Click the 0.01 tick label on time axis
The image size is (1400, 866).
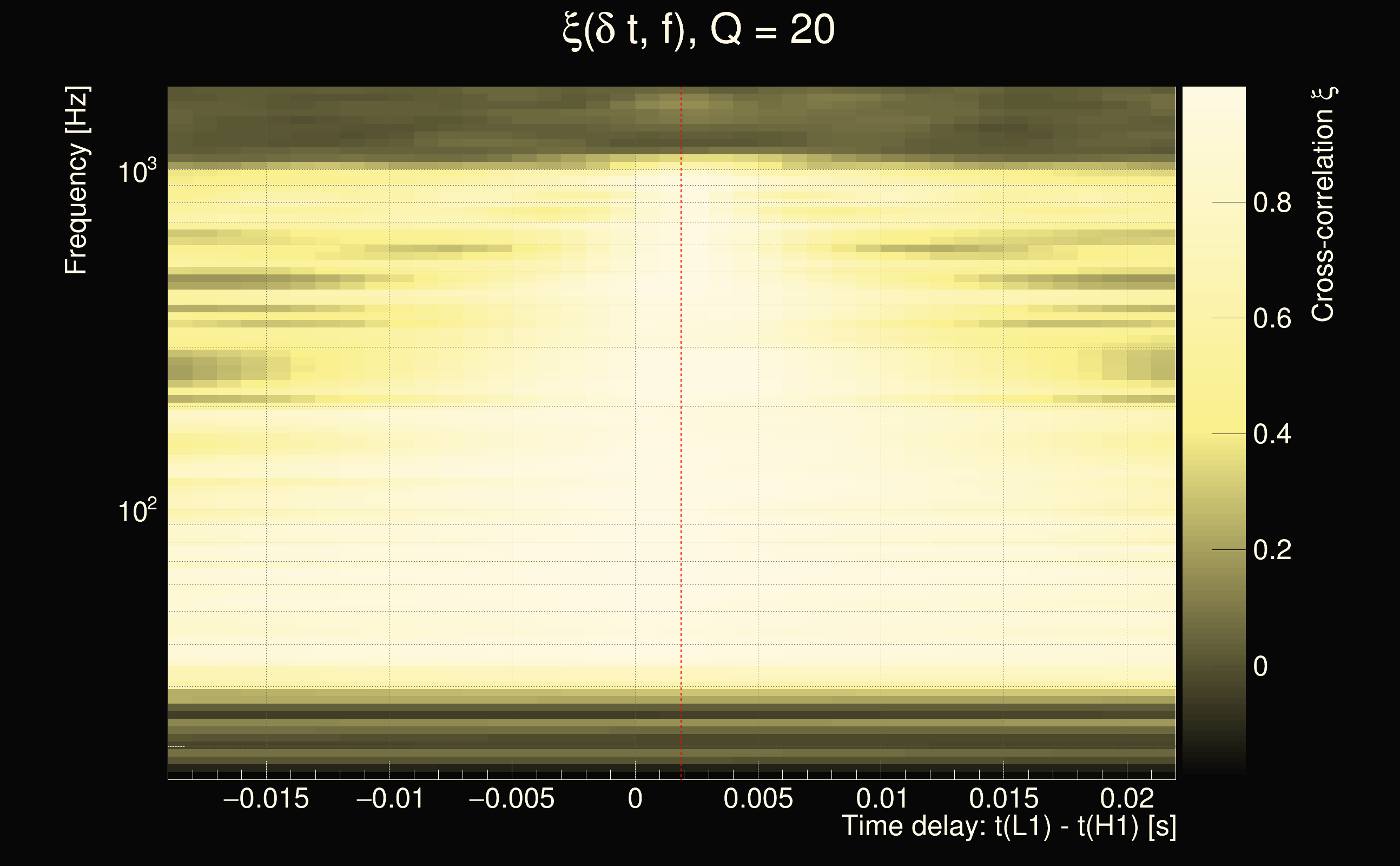click(881, 798)
